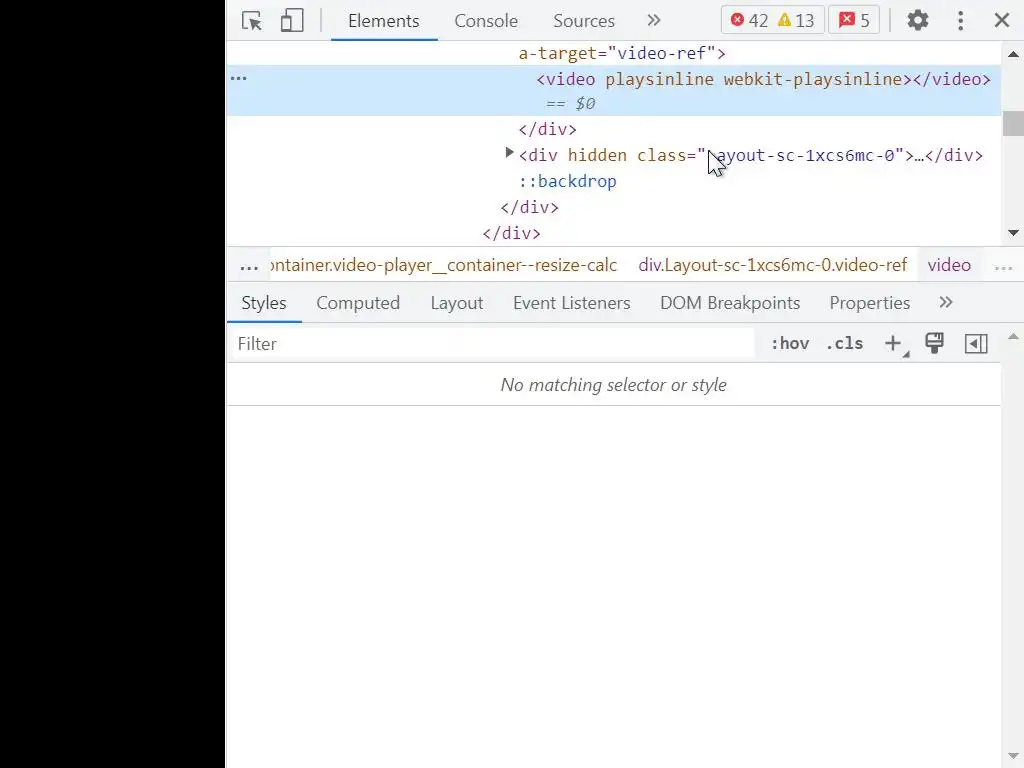Open the Layout tab

click(x=456, y=303)
